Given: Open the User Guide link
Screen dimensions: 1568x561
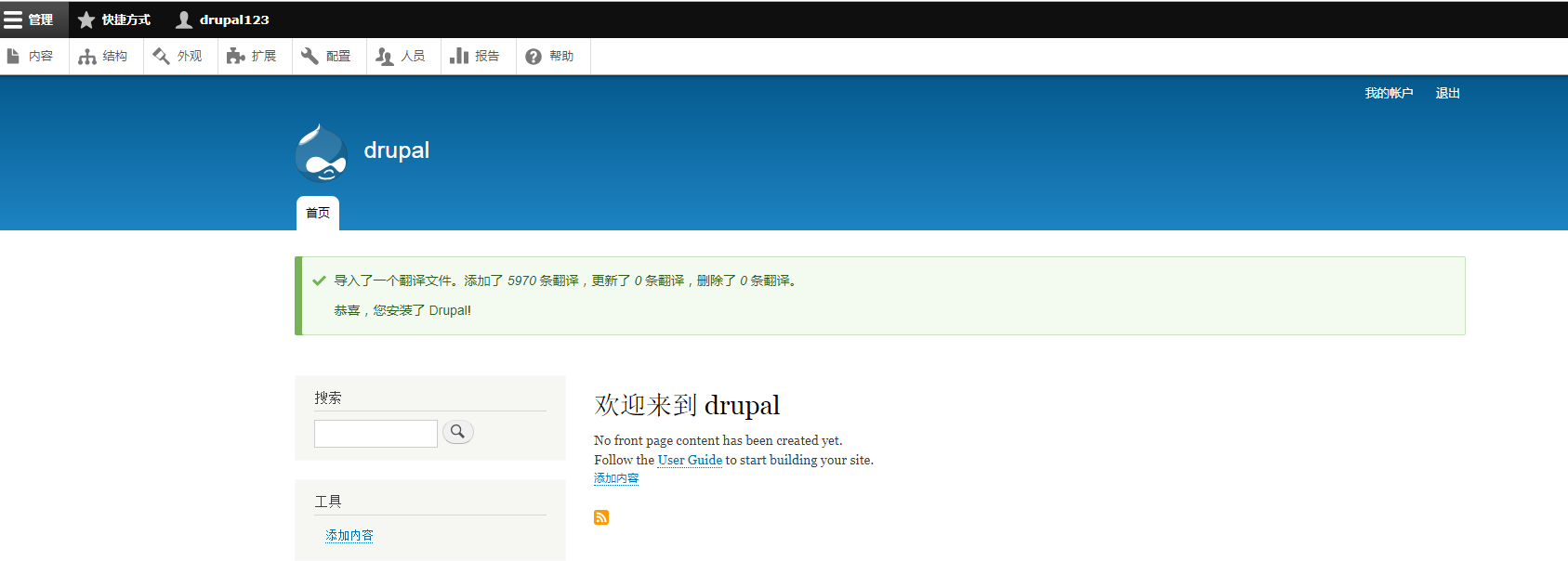Looking at the screenshot, I should (x=690, y=460).
